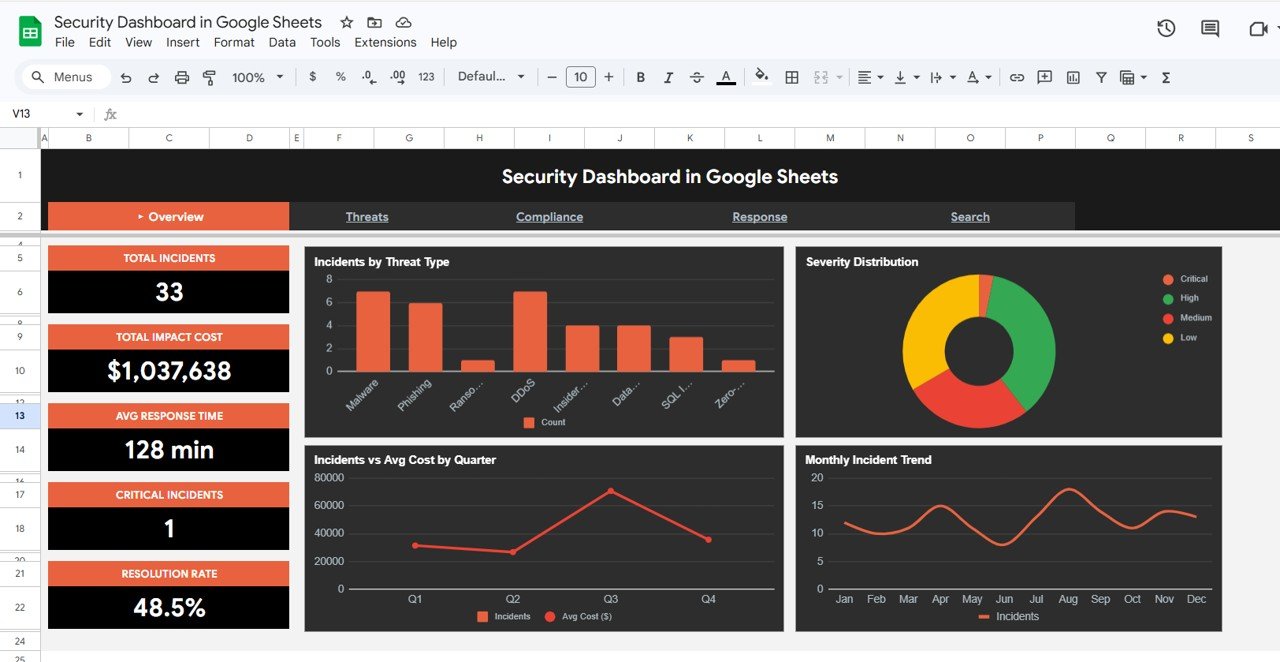Screen dimensions: 1280x662
Task: Open the fill color picker
Action: coord(762,77)
